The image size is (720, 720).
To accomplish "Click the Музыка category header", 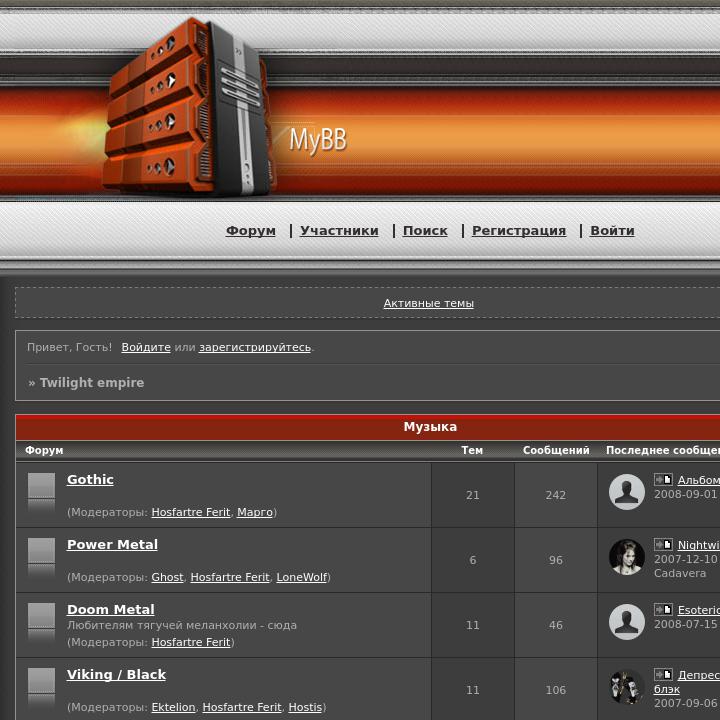I will point(430,427).
